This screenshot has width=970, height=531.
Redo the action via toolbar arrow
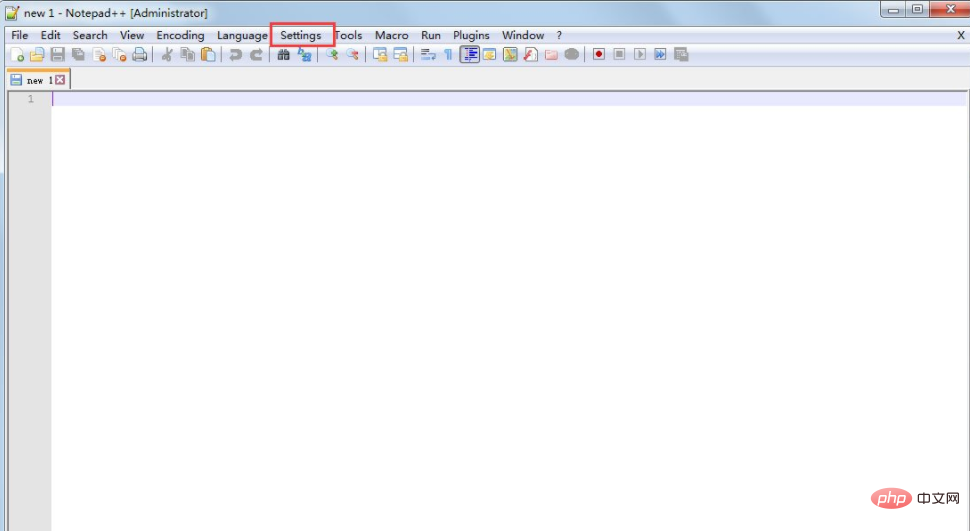(x=256, y=54)
